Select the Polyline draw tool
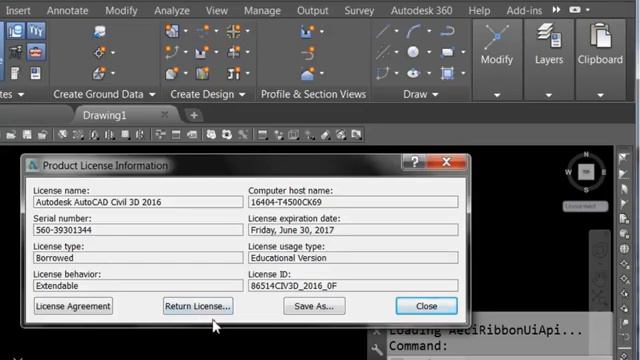Viewport: 640px width, 360px height. coord(447,31)
